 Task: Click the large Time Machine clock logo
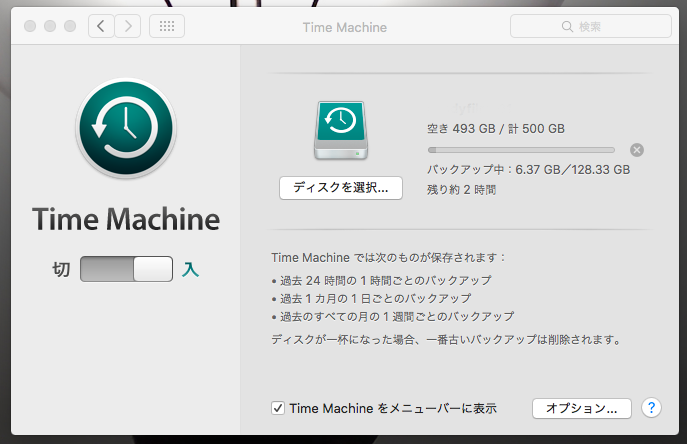126,128
